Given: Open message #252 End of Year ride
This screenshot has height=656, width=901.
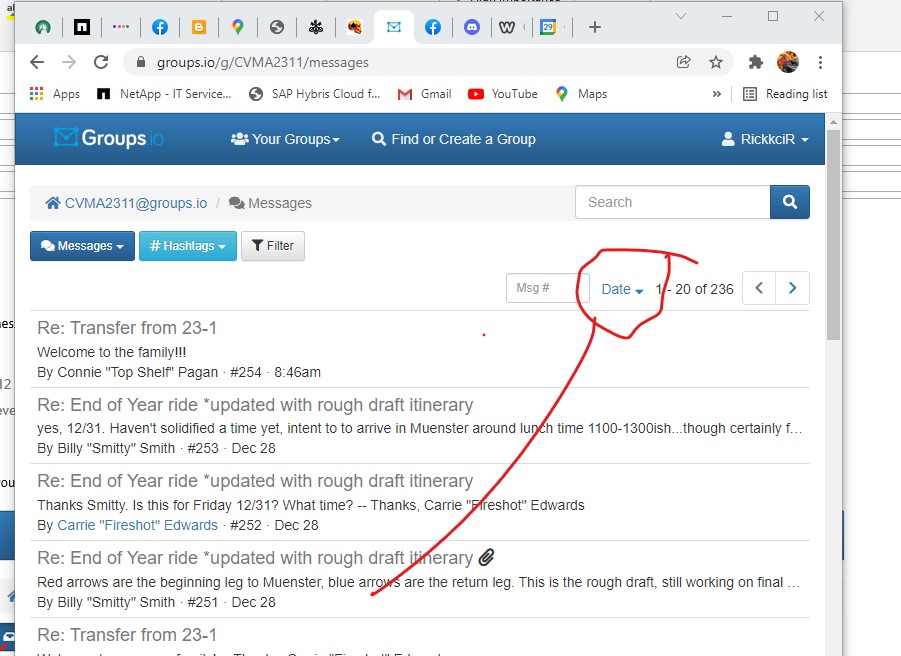Looking at the screenshot, I should [255, 481].
